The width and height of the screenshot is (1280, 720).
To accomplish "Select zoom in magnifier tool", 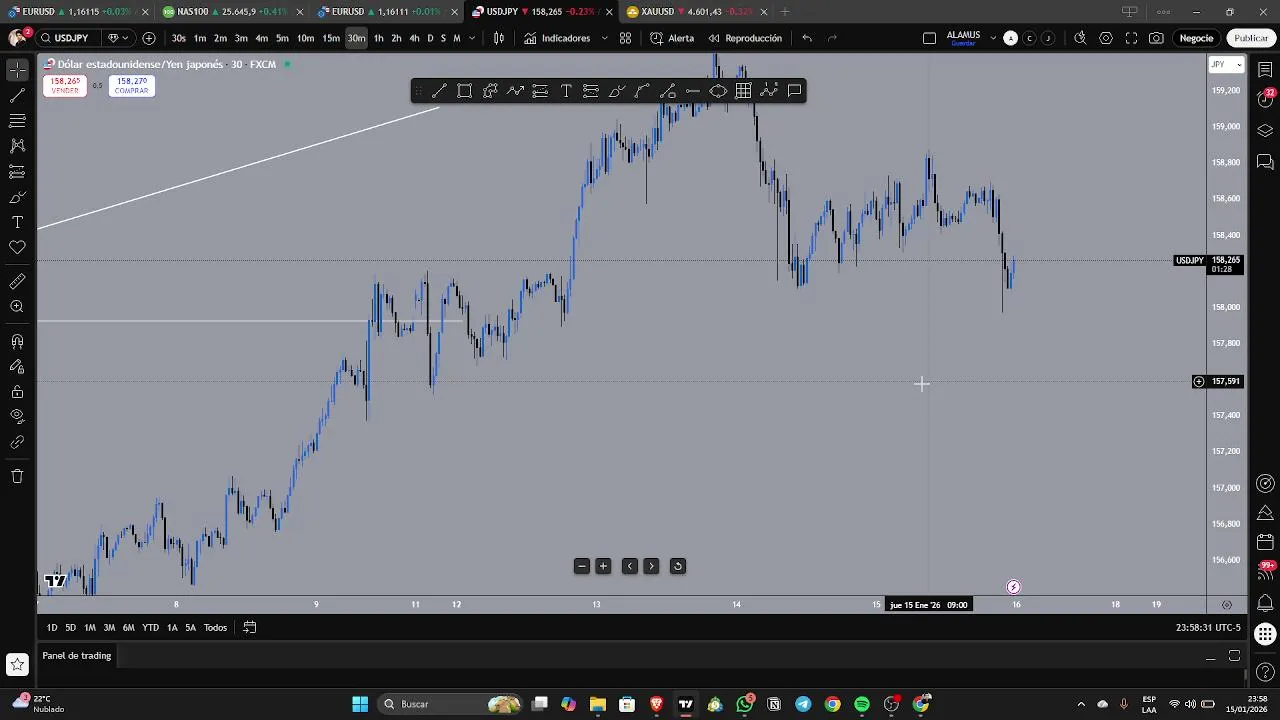I will 17,307.
